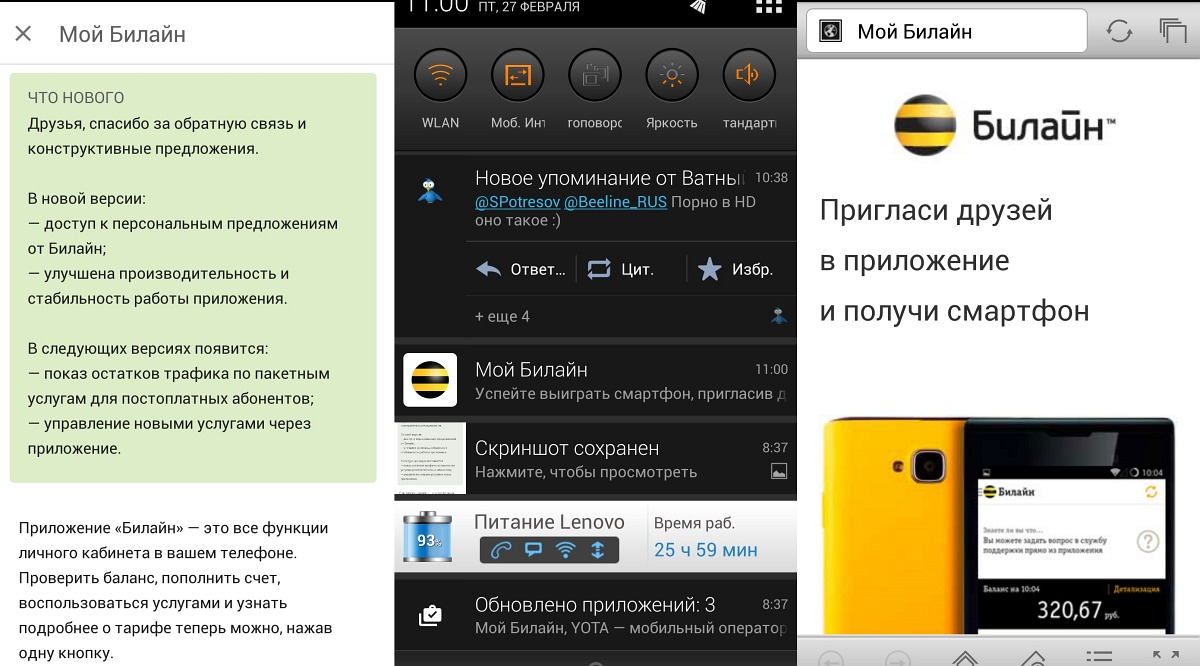Image resolution: width=1200 pixels, height=666 pixels.
Task: Tap Ответ… to reply to the tweet
Action: coord(521,269)
